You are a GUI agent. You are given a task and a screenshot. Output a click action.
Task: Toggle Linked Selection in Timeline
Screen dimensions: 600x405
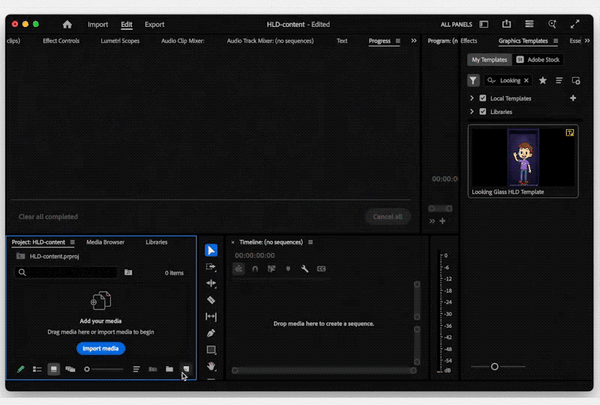[x=271, y=269]
